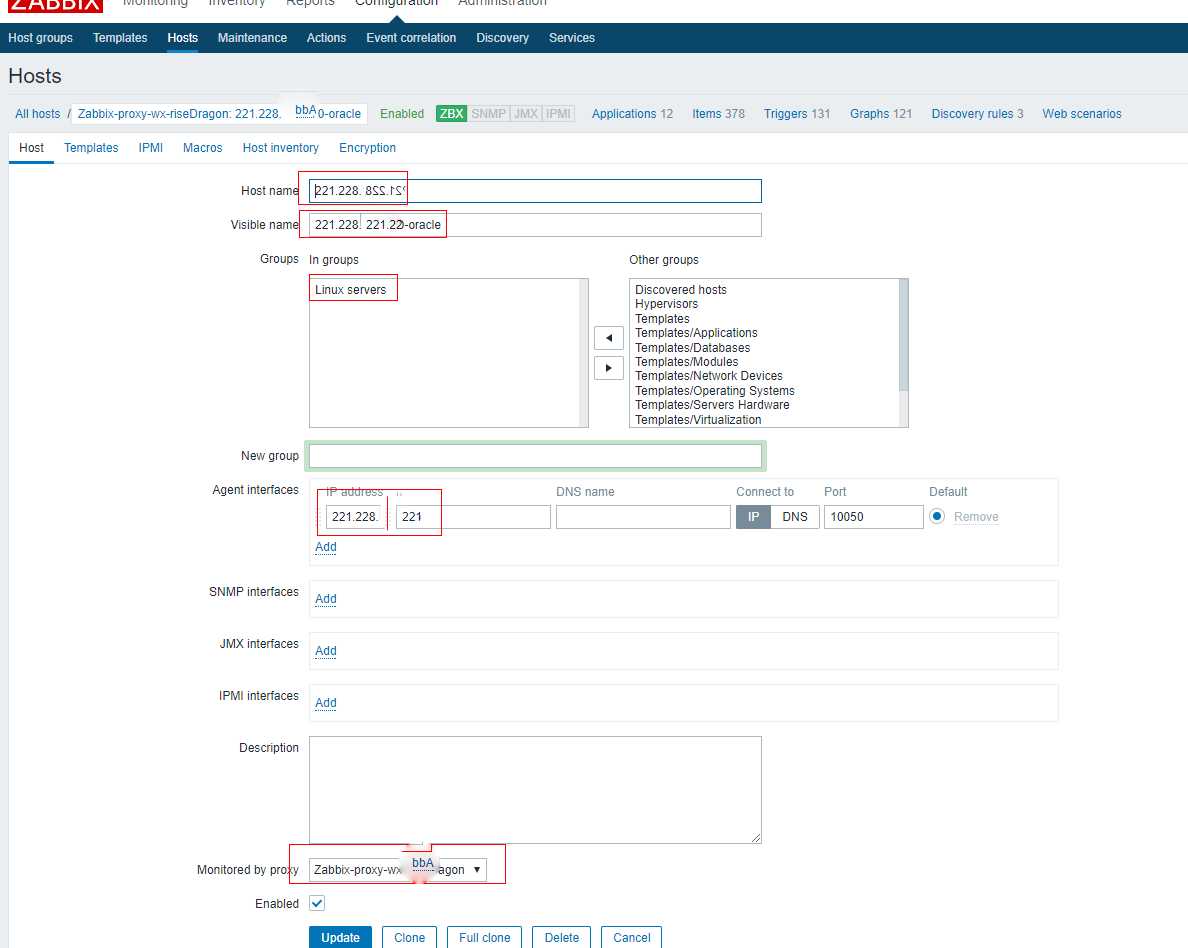Switch to the Host inventory tab
1188x948 pixels.
[280, 148]
